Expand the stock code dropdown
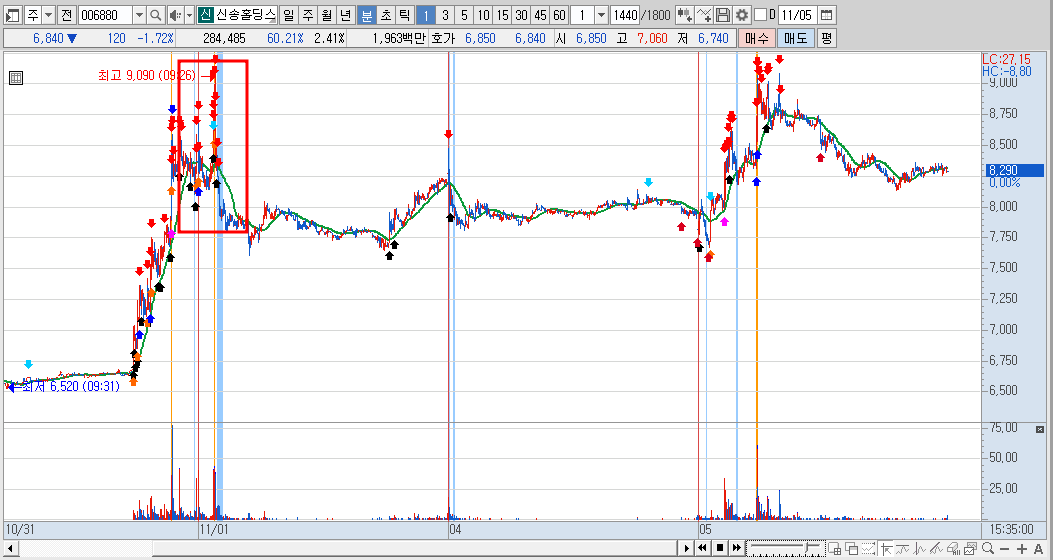Screen dimensions: 1053x560 pyautogui.click(x=139, y=15)
